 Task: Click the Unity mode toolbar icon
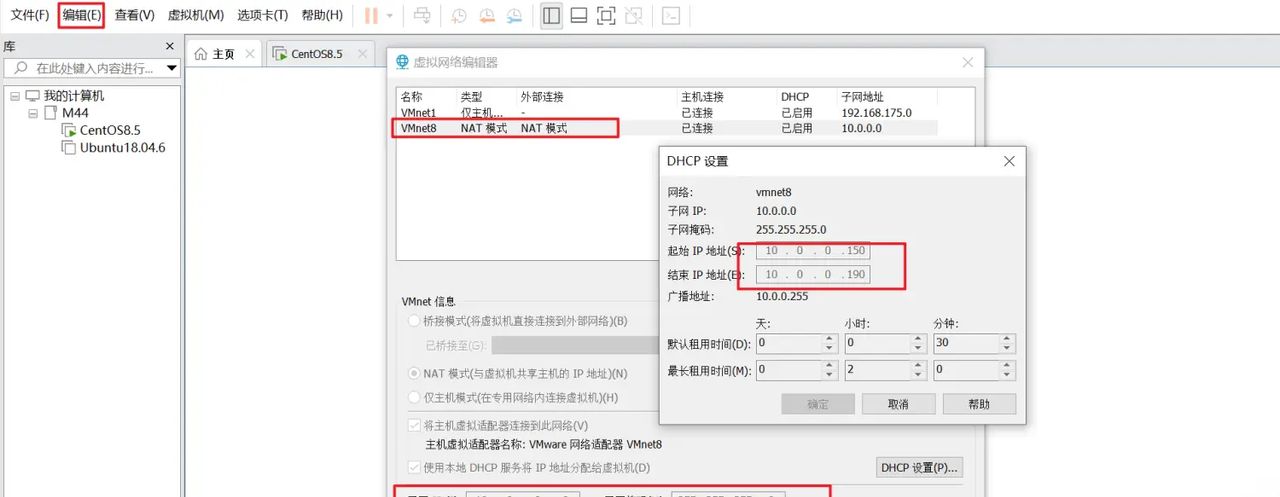633,16
